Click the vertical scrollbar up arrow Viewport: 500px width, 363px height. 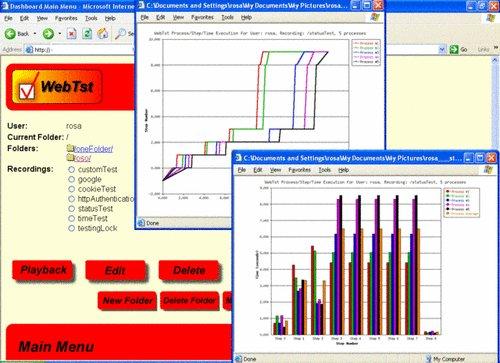pyautogui.click(x=495, y=60)
